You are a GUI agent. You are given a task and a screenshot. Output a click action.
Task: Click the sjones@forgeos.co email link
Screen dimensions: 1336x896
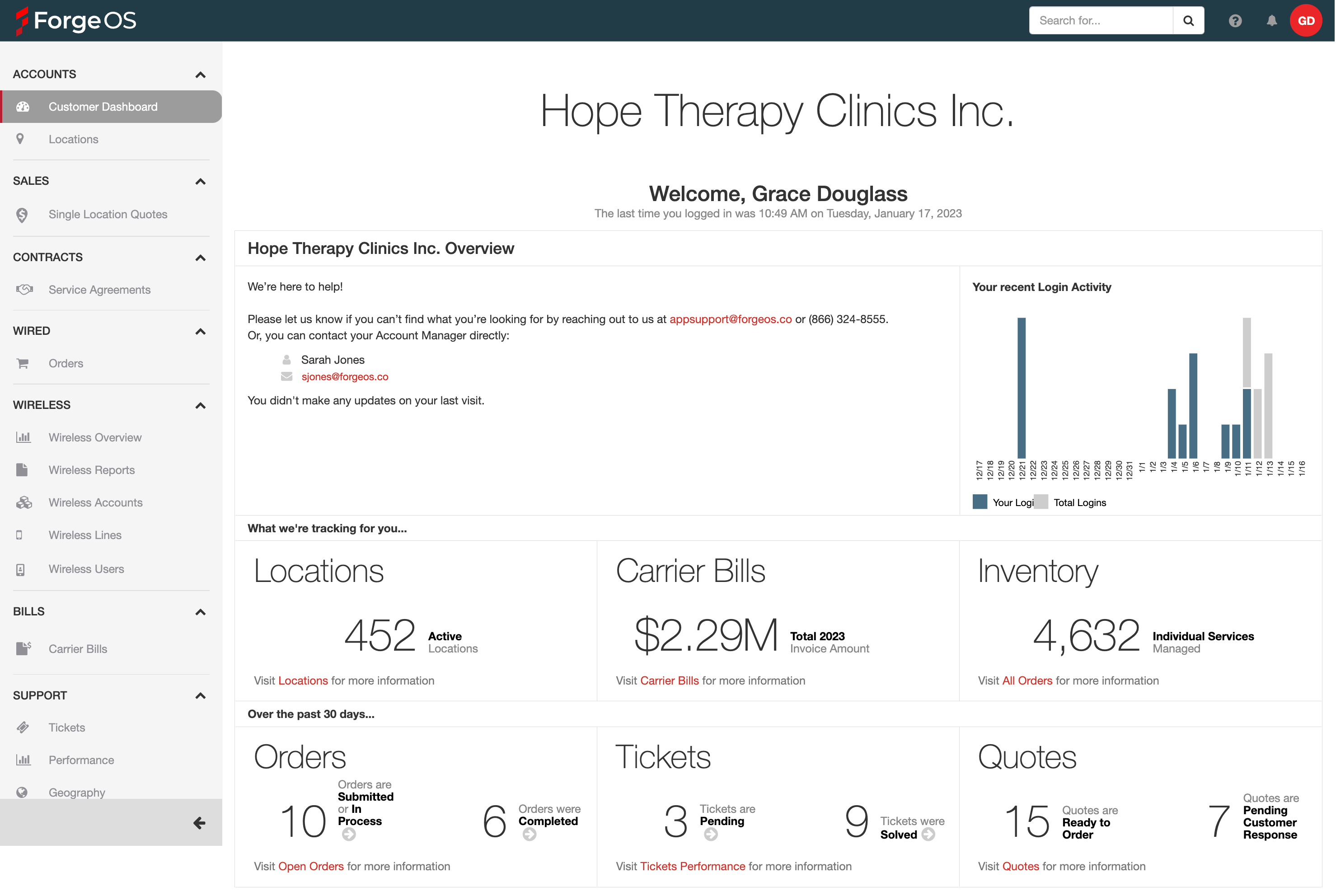click(345, 376)
